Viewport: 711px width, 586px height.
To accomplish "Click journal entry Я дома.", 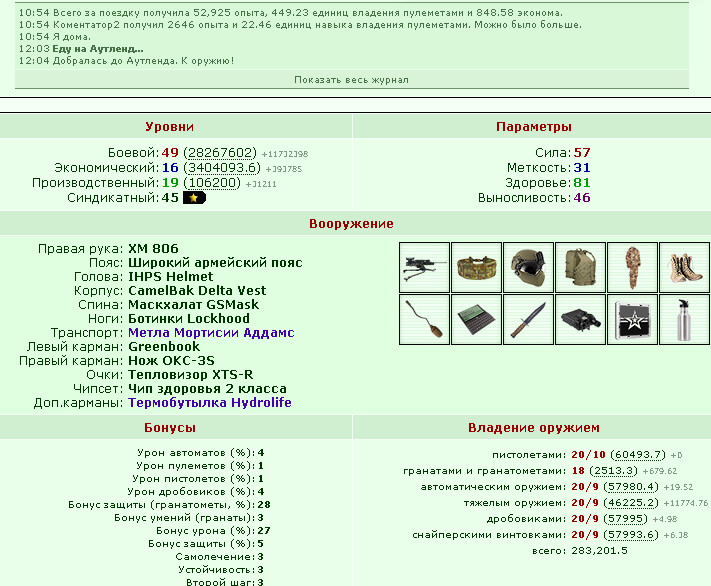I will click(72, 37).
